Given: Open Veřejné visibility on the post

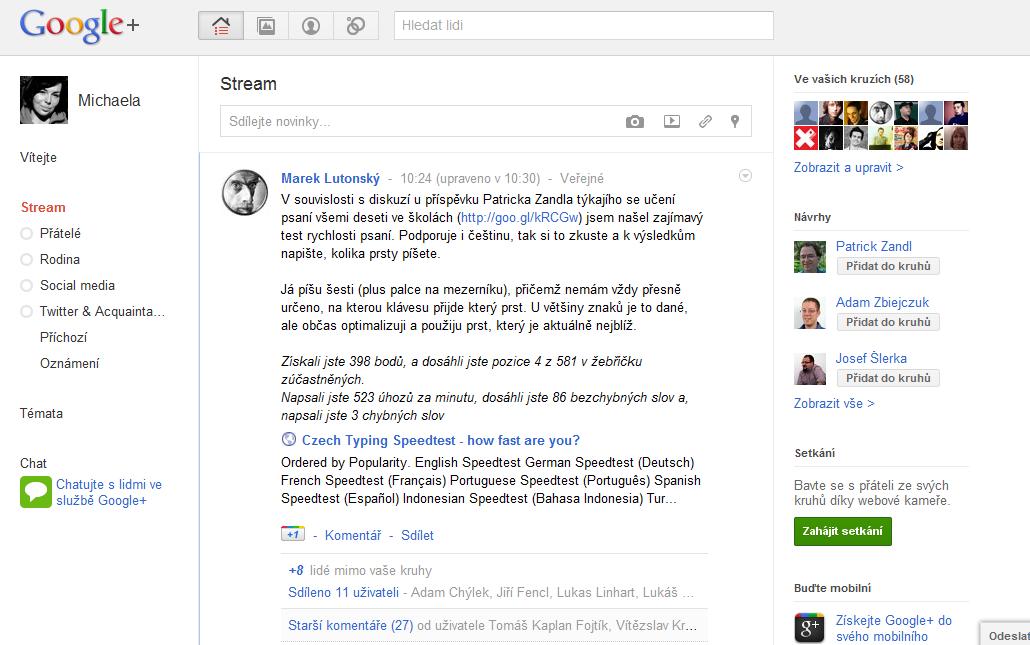Looking at the screenshot, I should point(582,179).
